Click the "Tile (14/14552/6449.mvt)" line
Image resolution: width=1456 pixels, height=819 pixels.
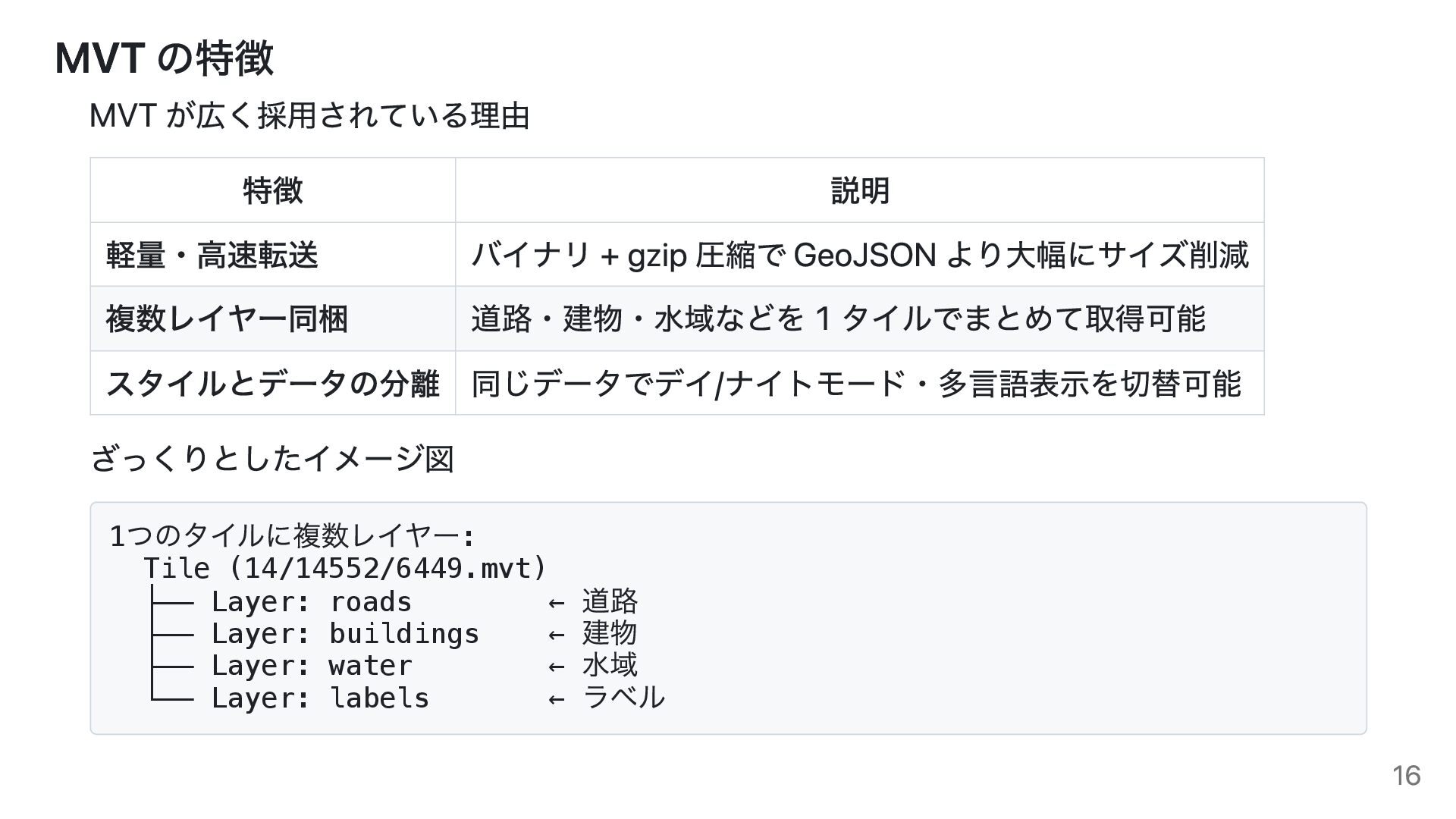click(345, 568)
